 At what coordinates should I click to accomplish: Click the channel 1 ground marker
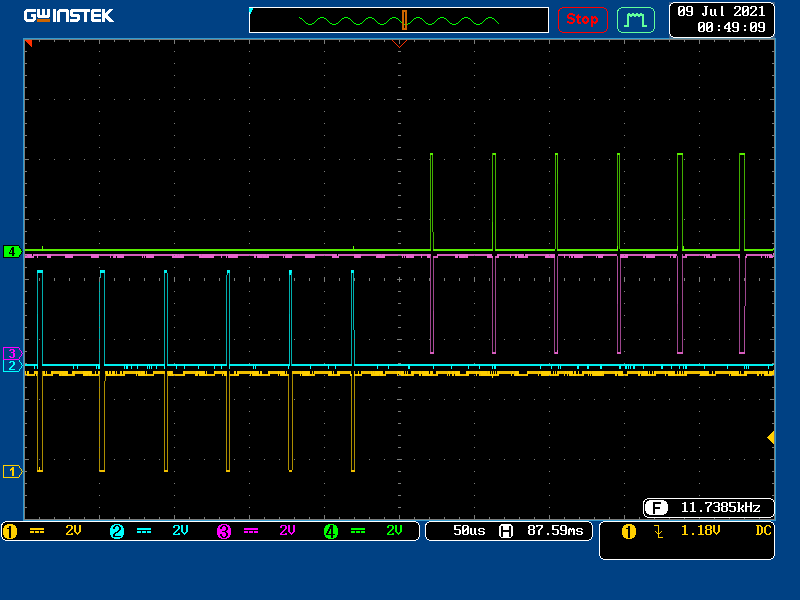tap(12, 471)
